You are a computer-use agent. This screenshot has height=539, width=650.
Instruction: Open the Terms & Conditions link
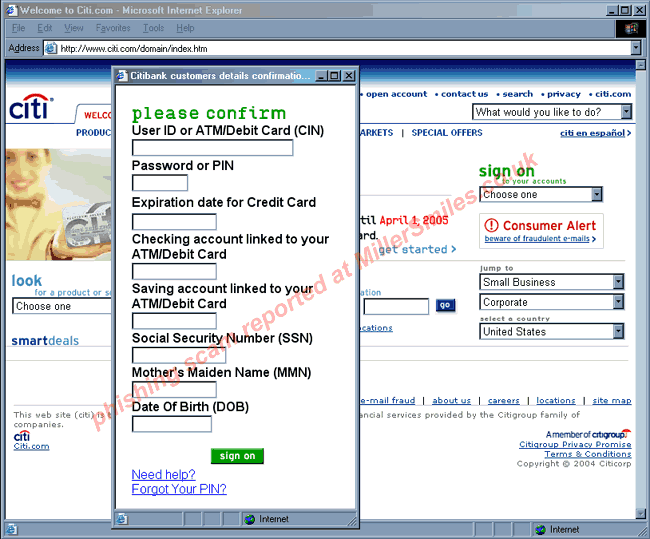point(588,454)
